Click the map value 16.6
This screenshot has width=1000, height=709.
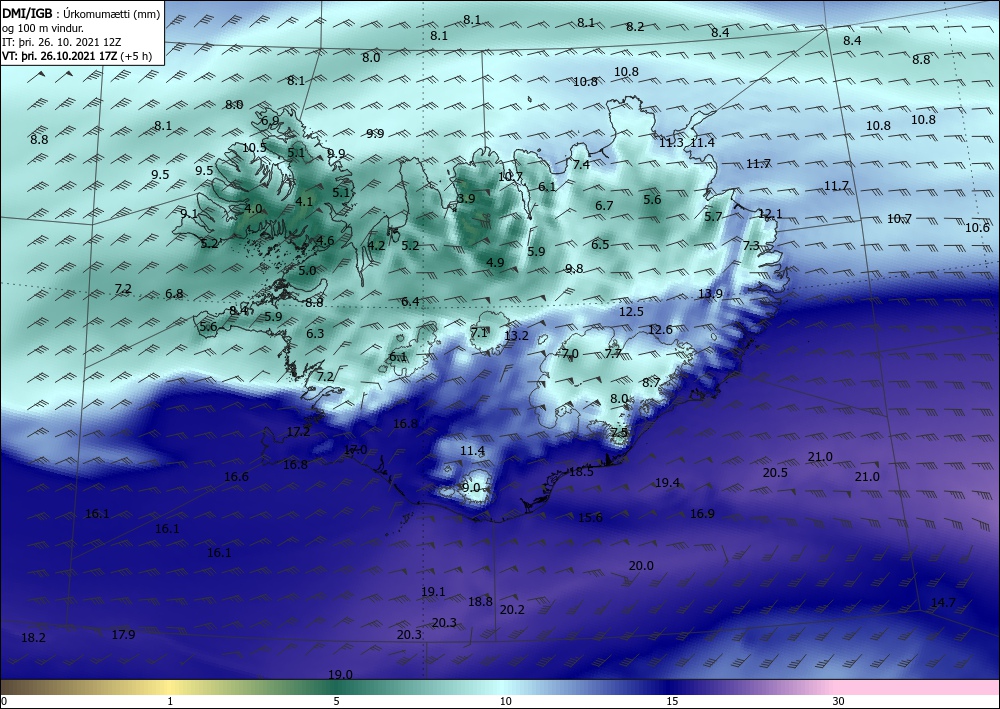(x=237, y=477)
